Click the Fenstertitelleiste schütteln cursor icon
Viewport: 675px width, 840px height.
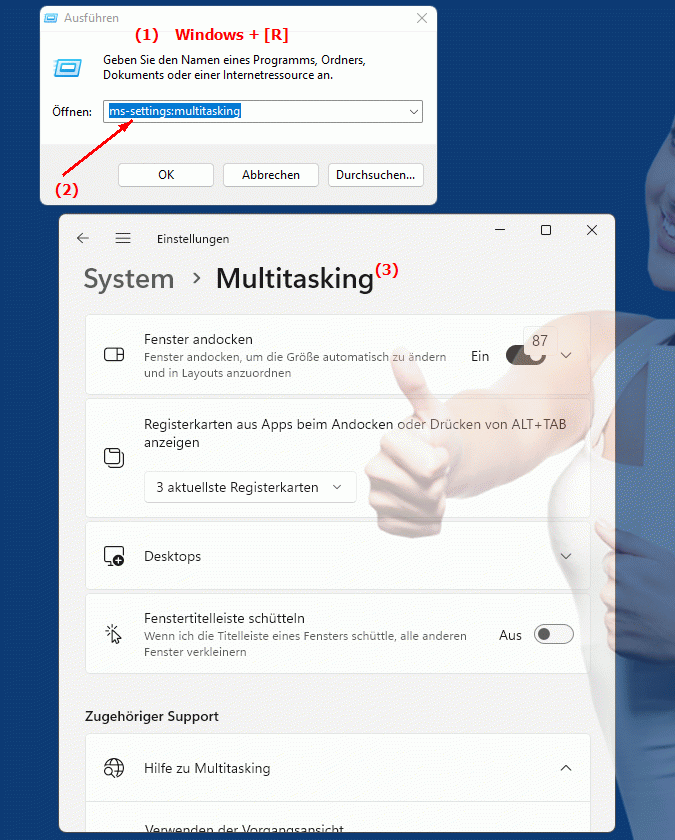click(114, 634)
